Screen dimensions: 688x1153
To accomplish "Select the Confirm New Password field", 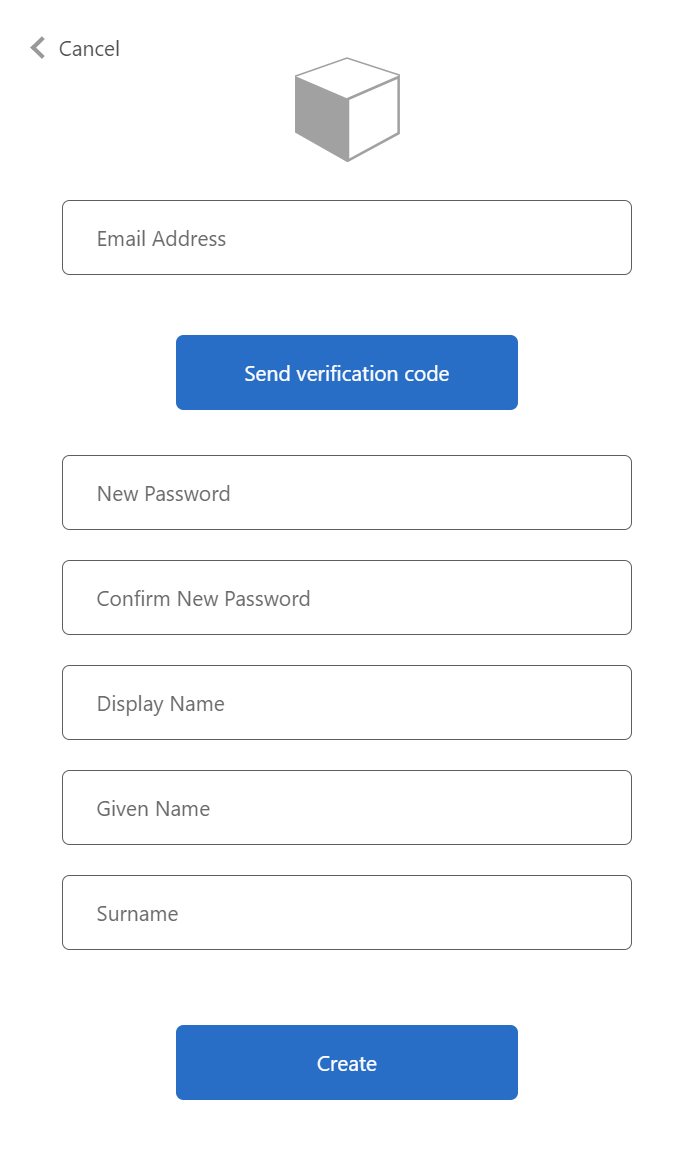I will pyautogui.click(x=347, y=597).
